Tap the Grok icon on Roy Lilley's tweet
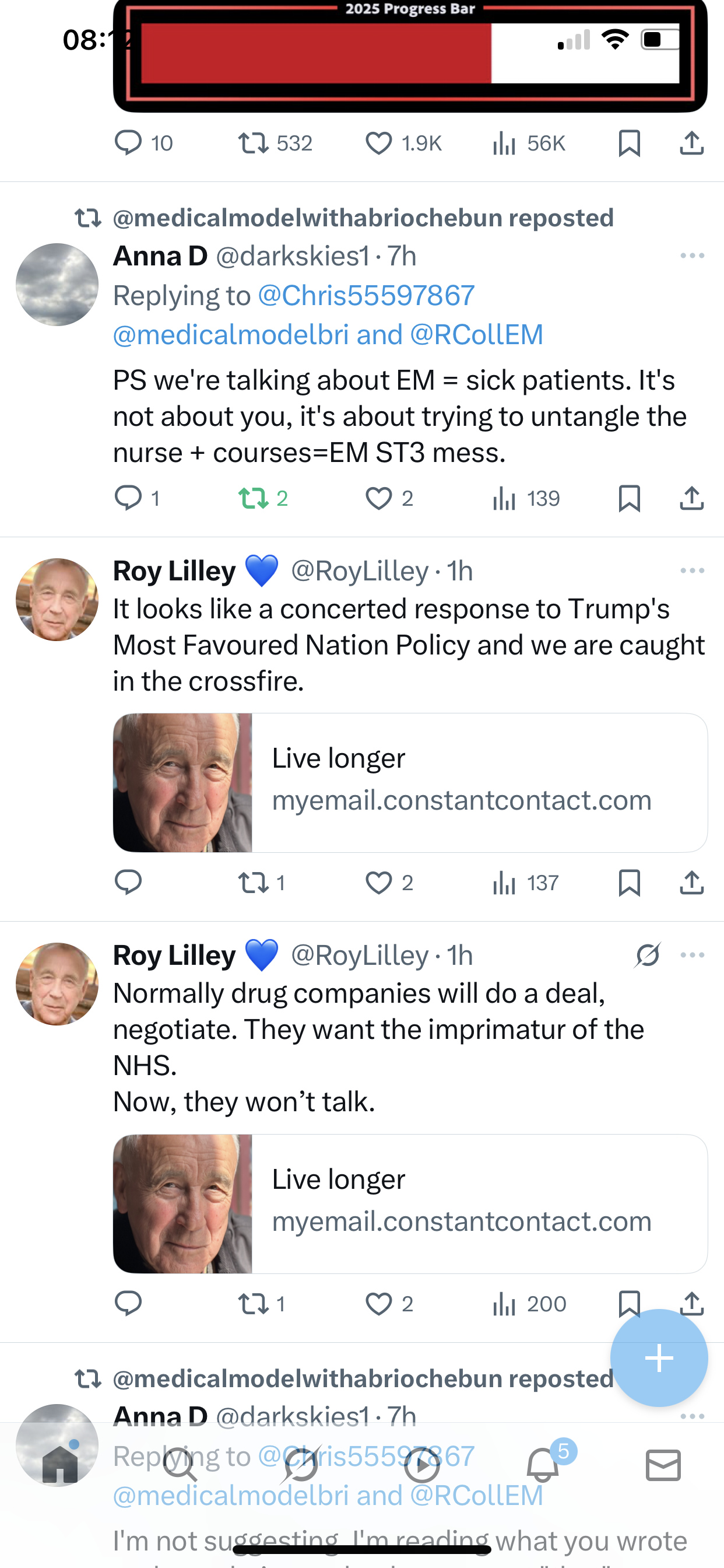This screenshot has width=724, height=1568. click(648, 955)
